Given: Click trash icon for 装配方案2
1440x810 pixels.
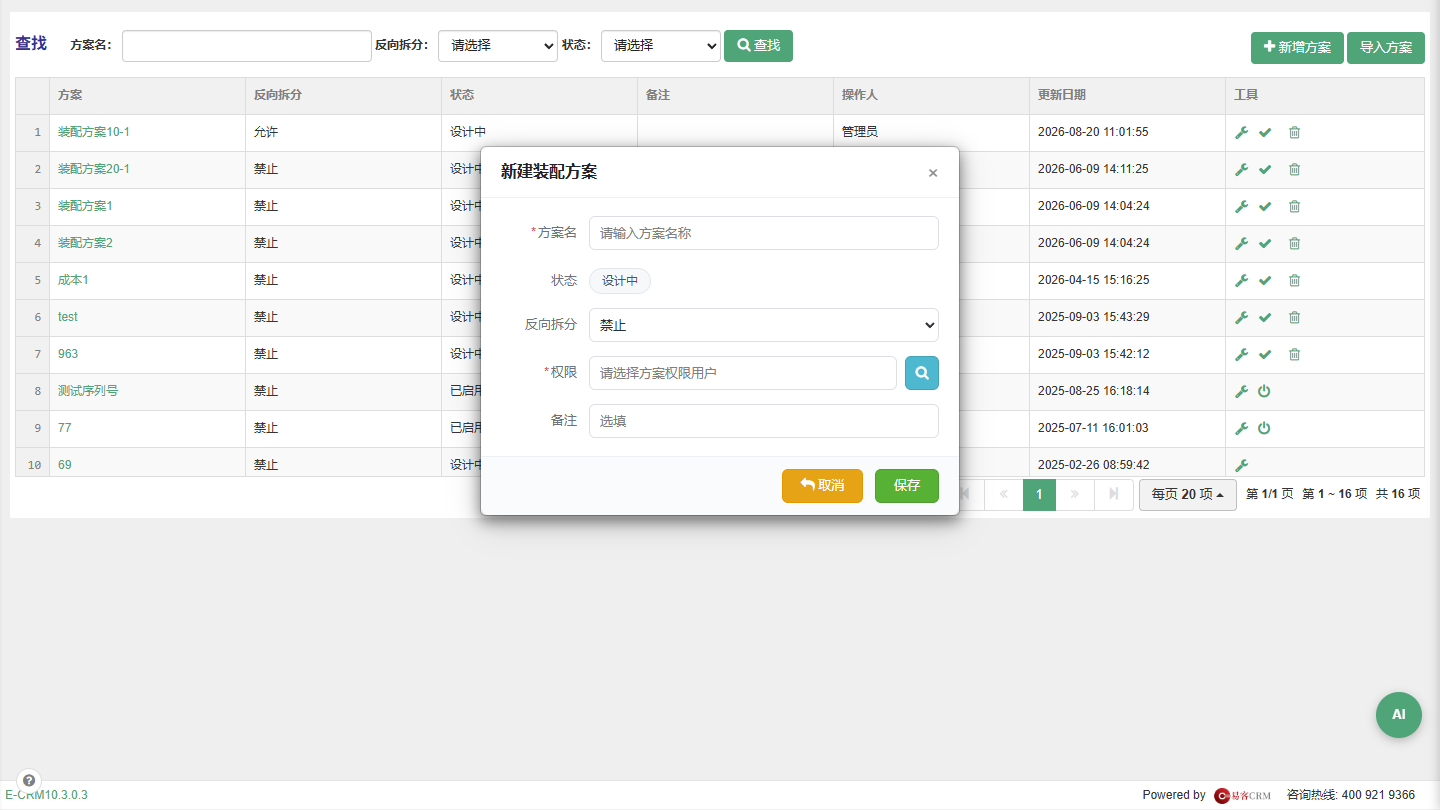Looking at the screenshot, I should coord(1294,243).
